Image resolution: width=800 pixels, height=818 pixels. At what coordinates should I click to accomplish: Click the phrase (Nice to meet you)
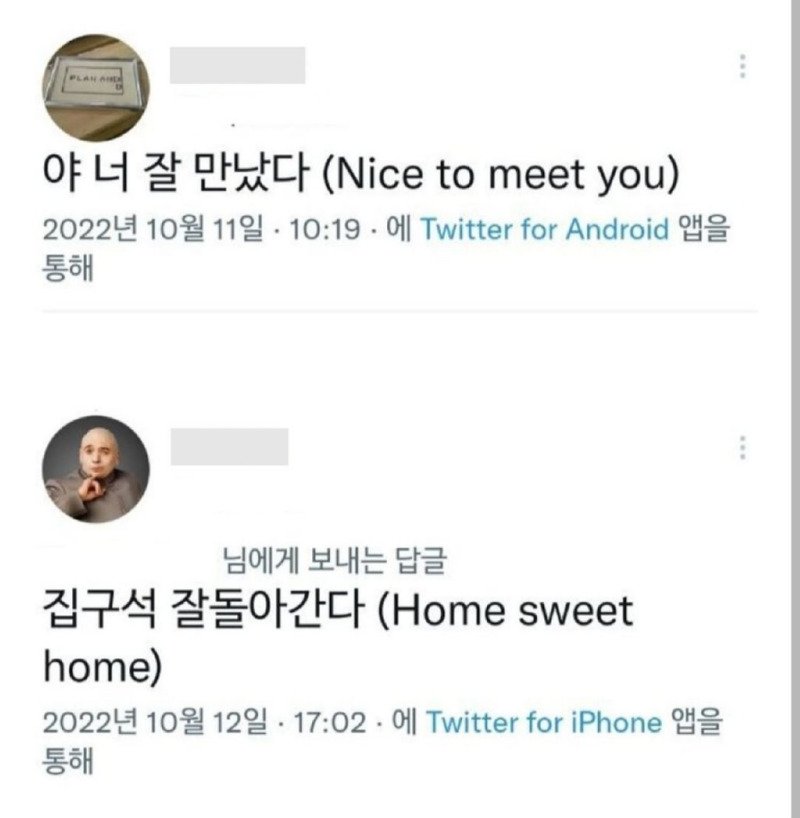[x=501, y=175]
